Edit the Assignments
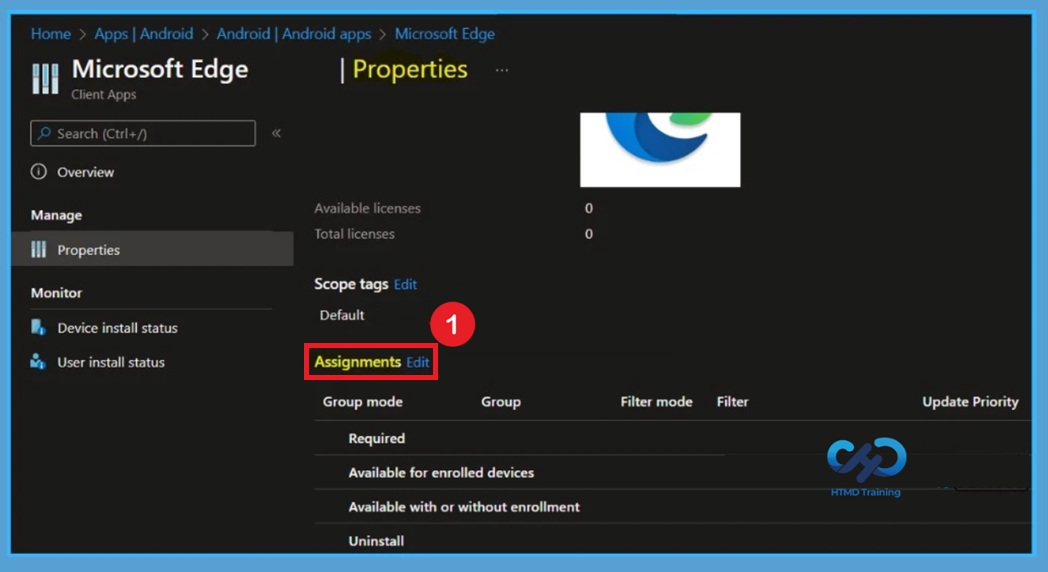Image resolution: width=1048 pixels, height=572 pixels. [418, 362]
